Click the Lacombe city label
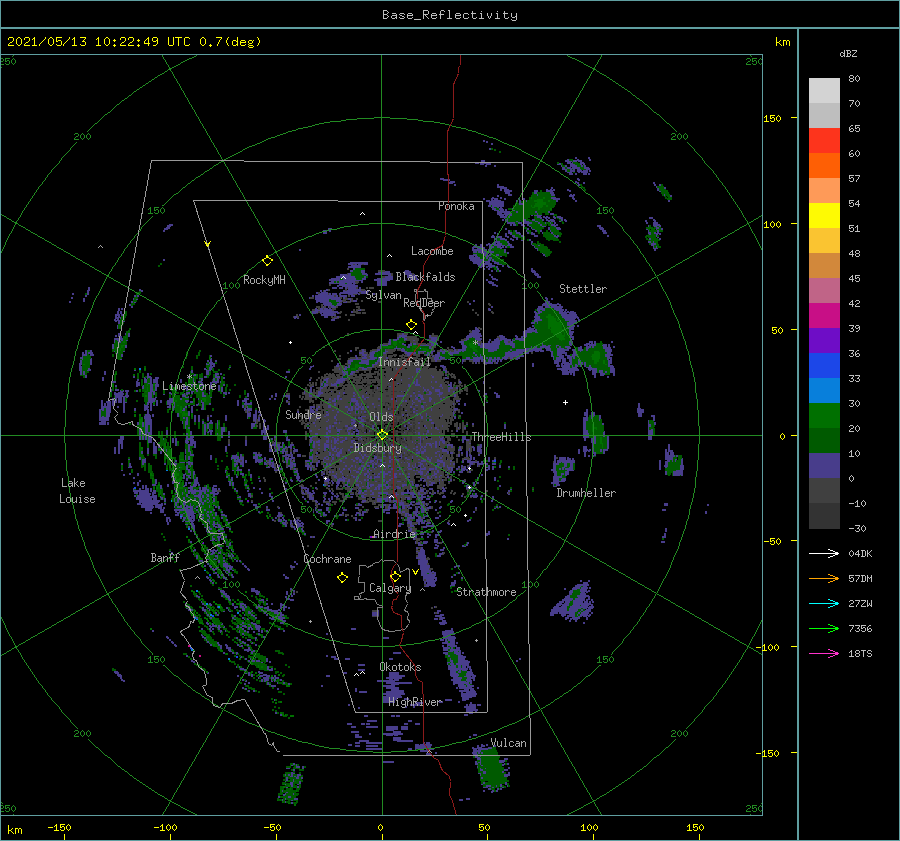 click(x=432, y=251)
